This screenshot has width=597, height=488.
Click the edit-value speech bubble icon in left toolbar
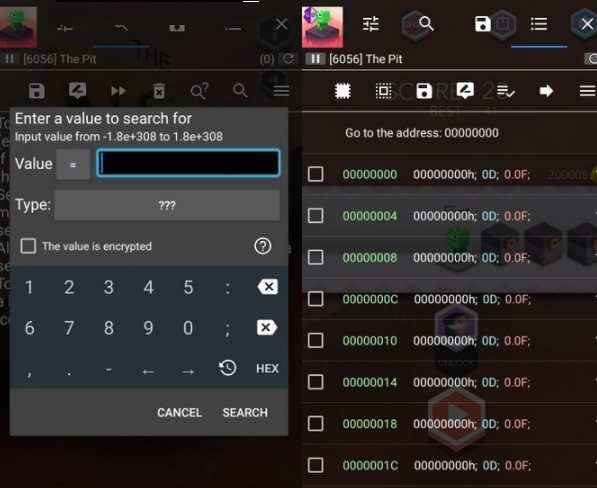pos(77,91)
